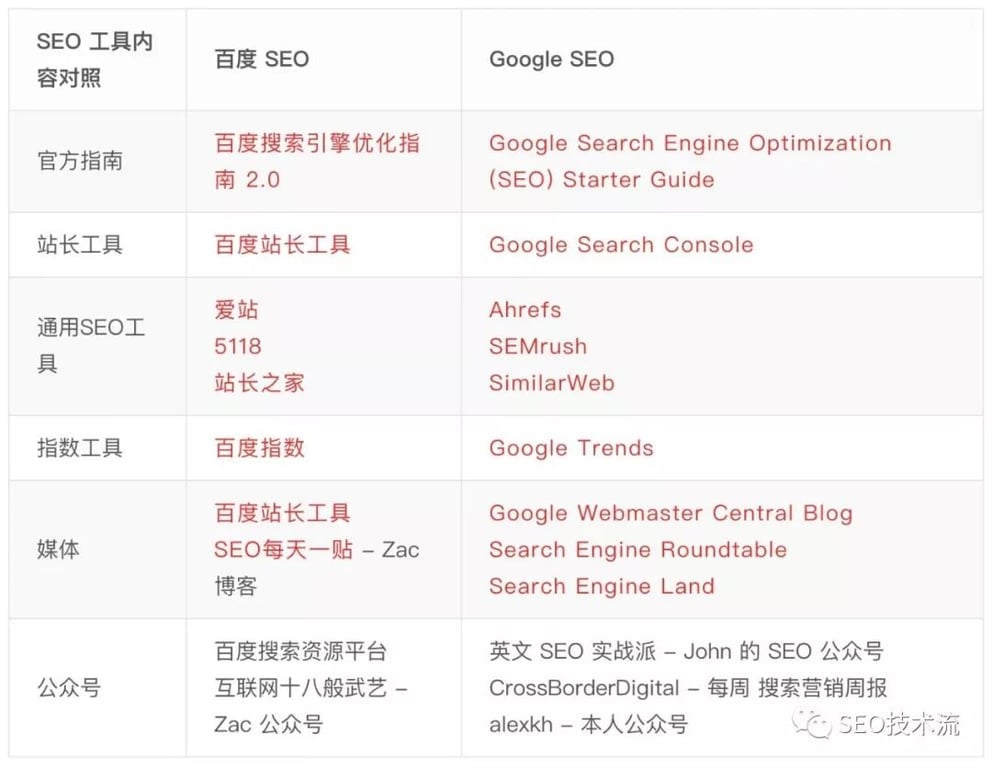Open the 百度搜索引擎优化指南 2.0 link

(317, 144)
